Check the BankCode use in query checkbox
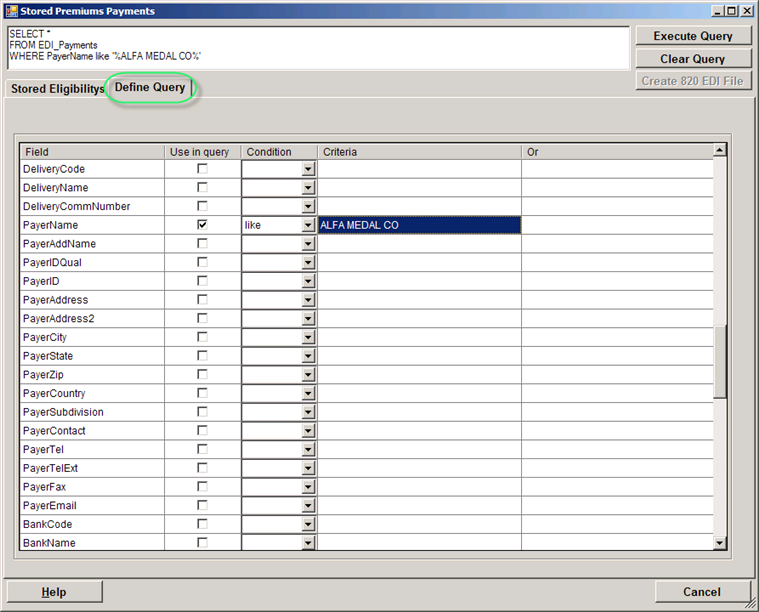 click(x=203, y=524)
